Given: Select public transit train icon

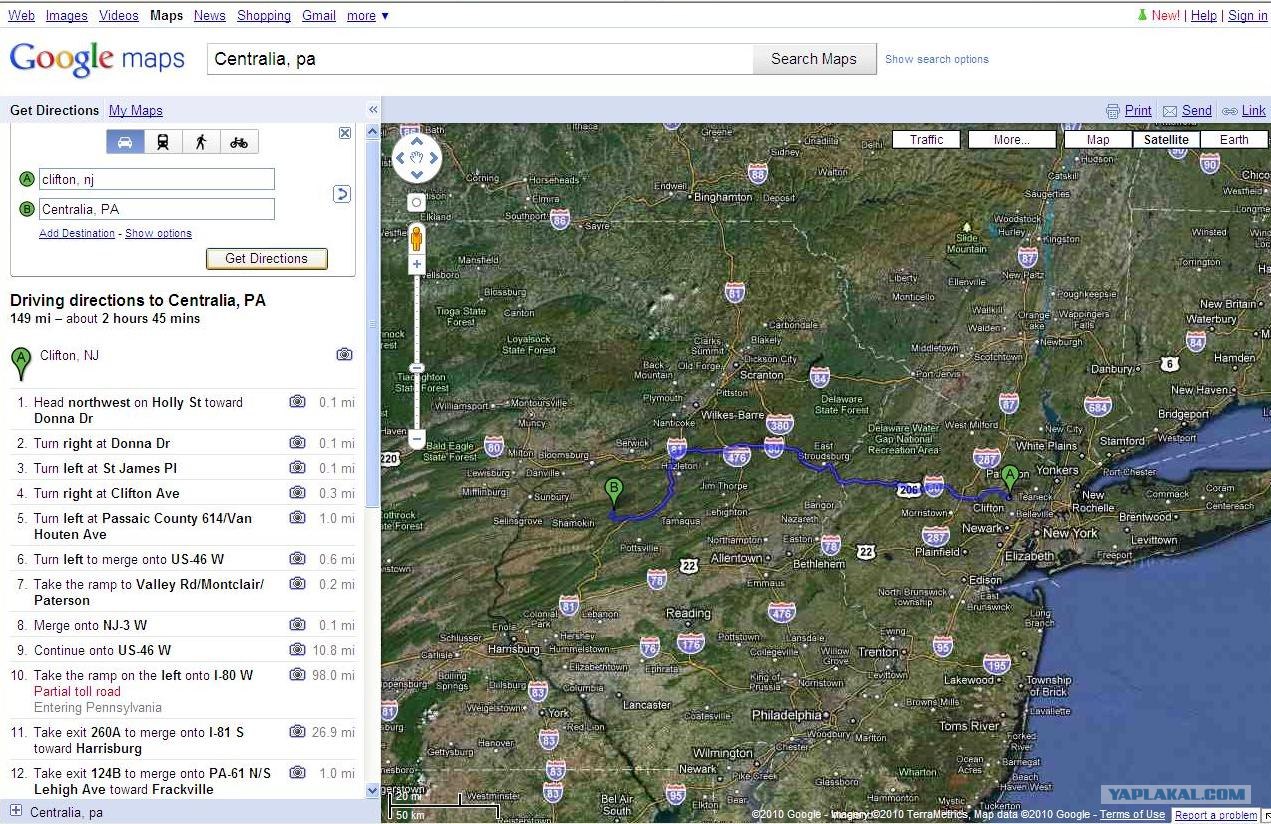Looking at the screenshot, I should pyautogui.click(x=163, y=142).
